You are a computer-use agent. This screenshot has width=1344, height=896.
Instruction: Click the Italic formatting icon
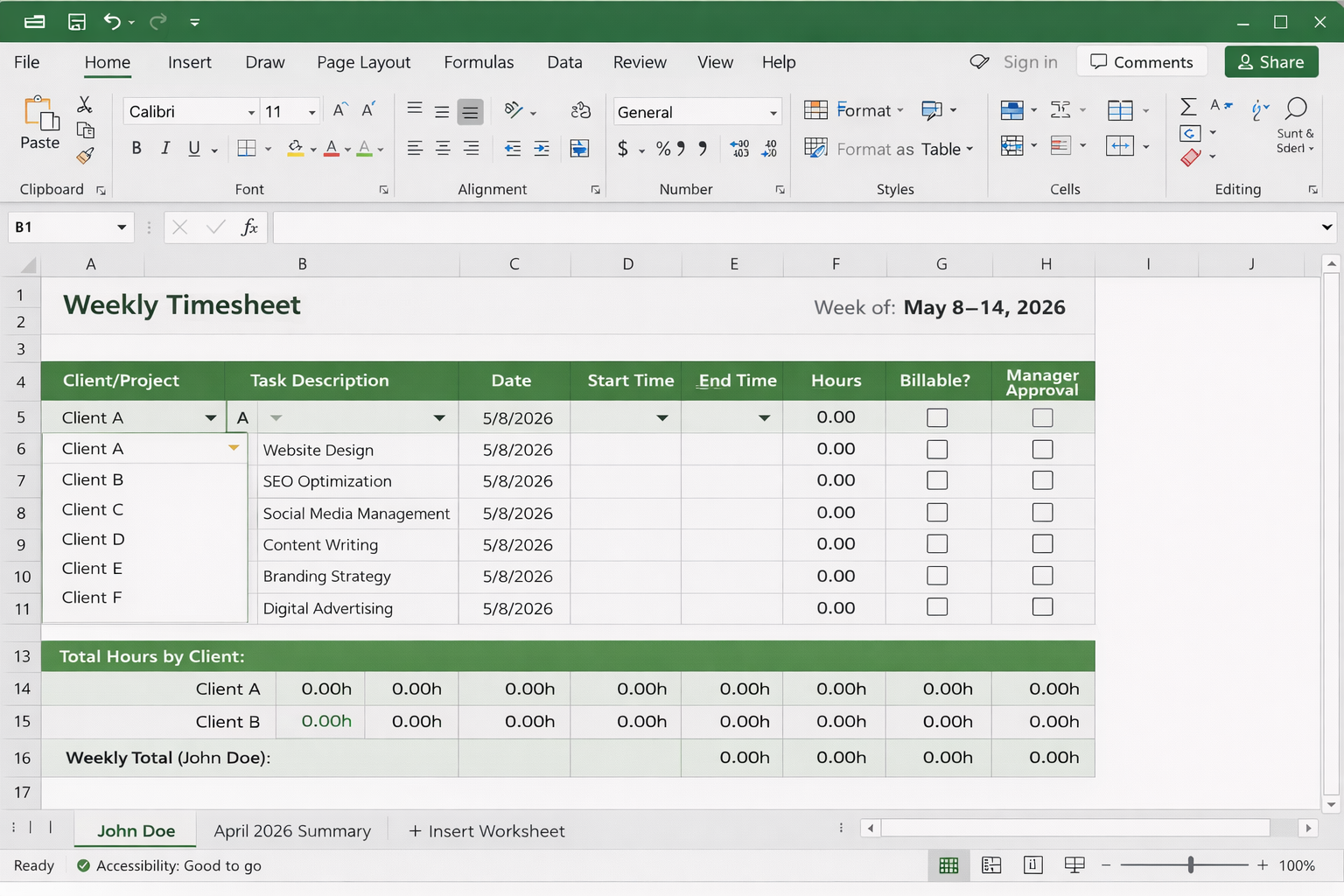(165, 149)
